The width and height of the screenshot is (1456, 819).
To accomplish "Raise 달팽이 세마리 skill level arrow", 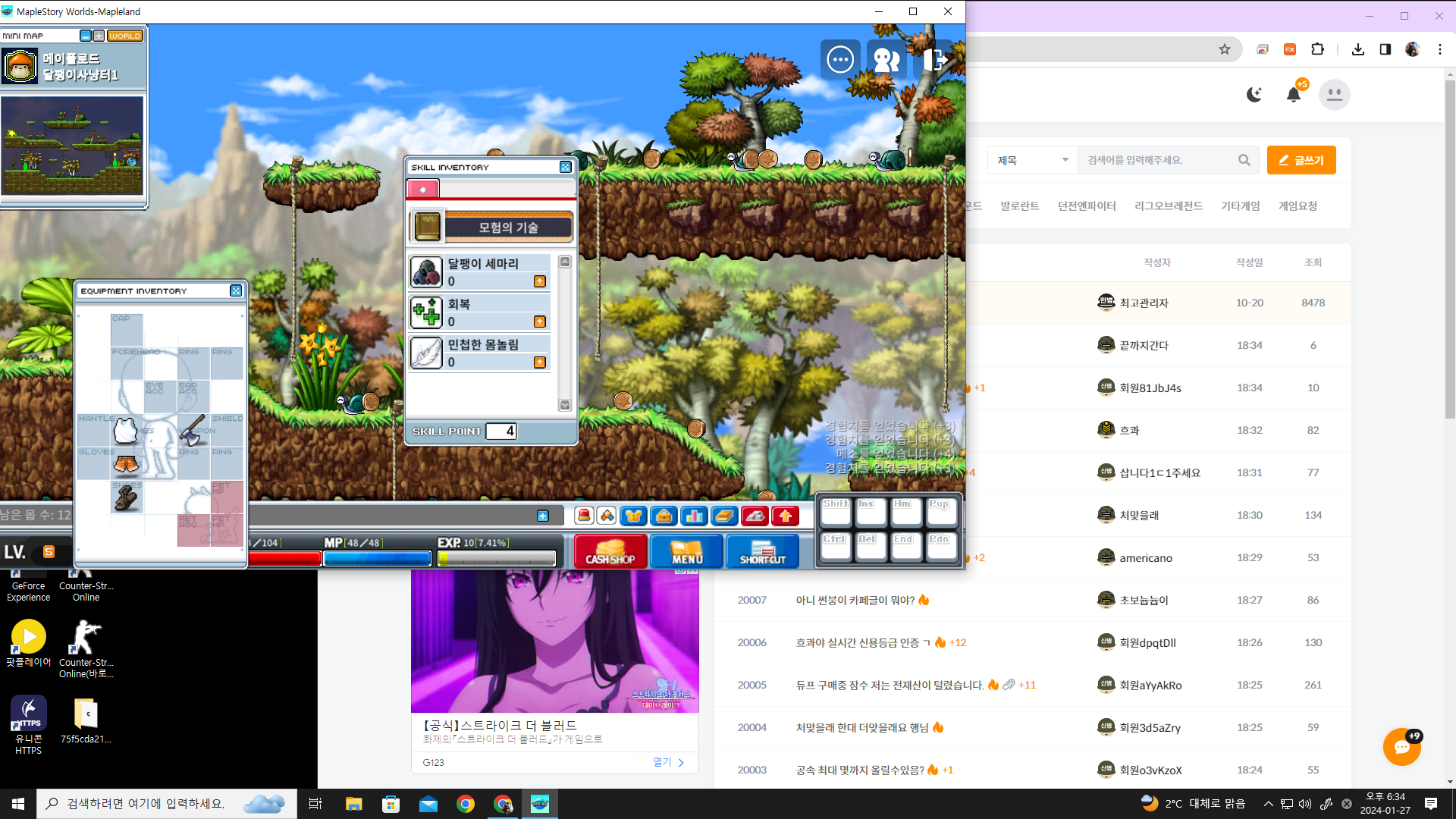I will tap(540, 281).
